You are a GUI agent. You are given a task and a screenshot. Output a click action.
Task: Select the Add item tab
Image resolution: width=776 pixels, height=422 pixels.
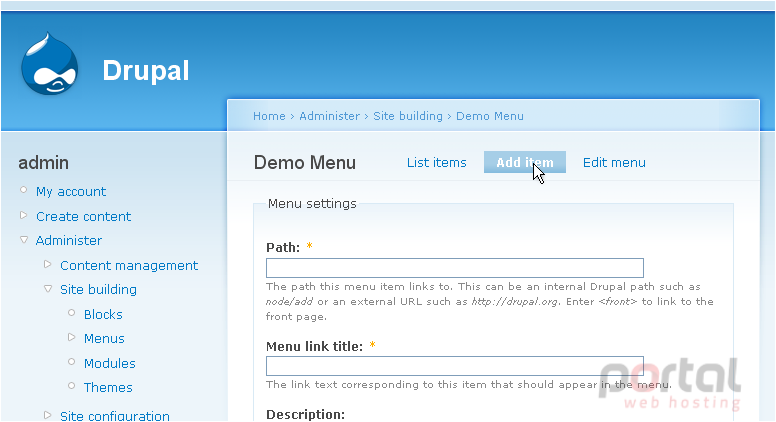[x=525, y=162]
